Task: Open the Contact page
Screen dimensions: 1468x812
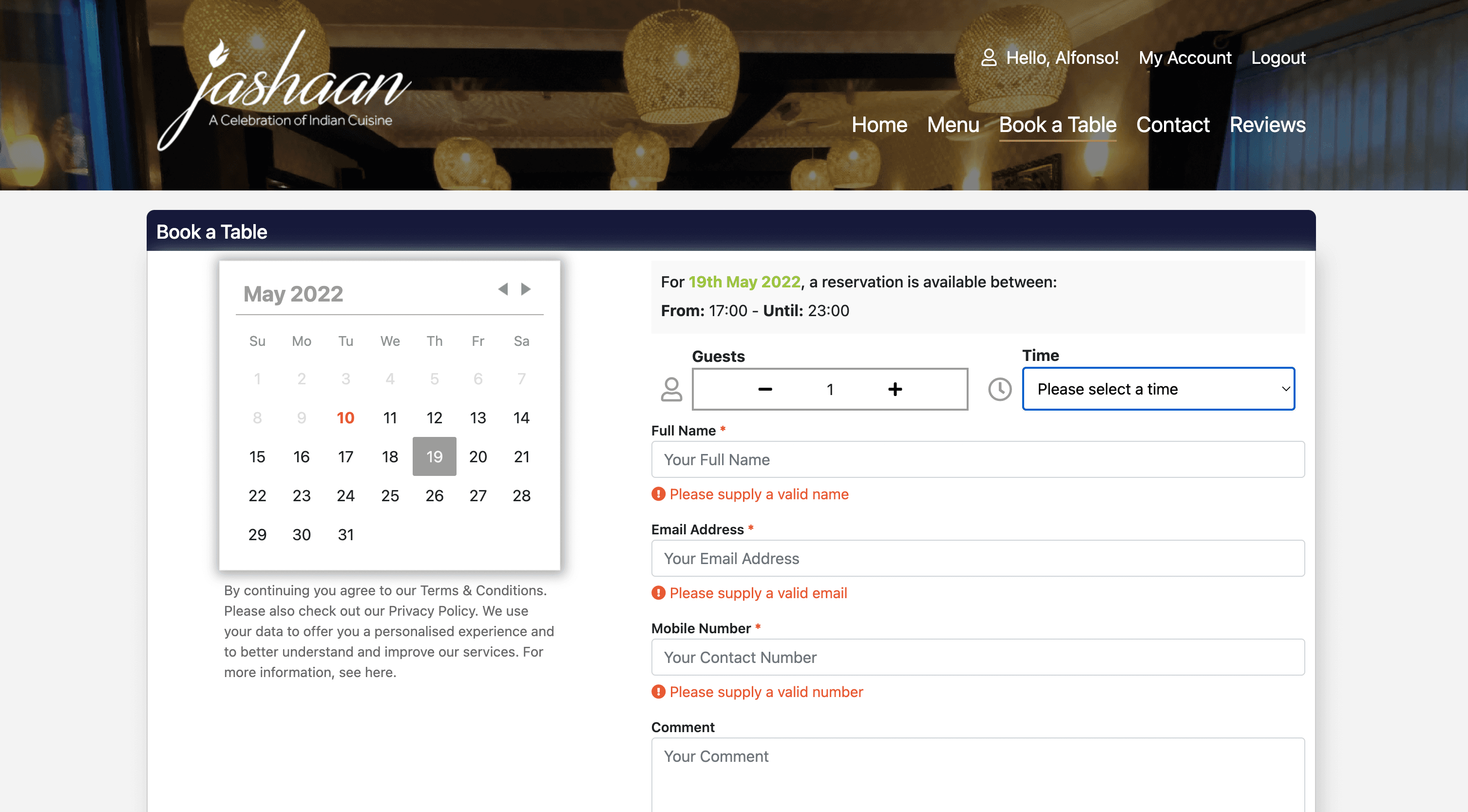Action: point(1173,125)
